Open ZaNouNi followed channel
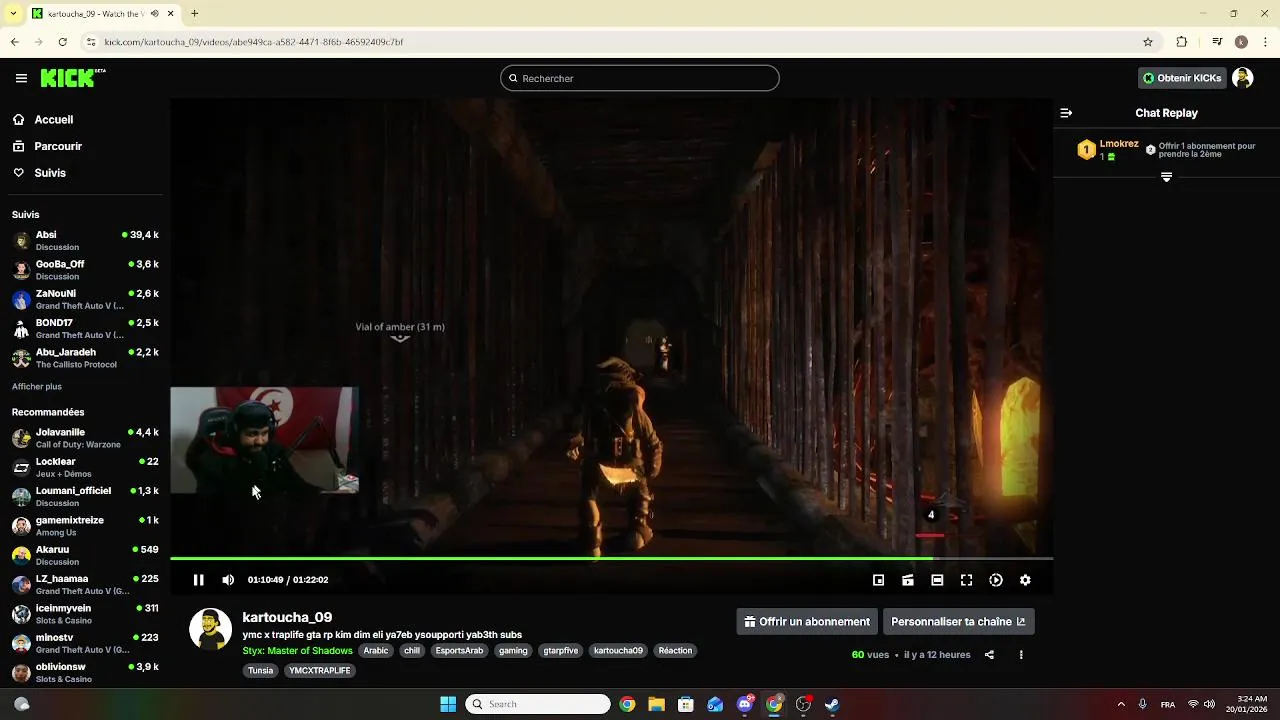 tap(85, 299)
